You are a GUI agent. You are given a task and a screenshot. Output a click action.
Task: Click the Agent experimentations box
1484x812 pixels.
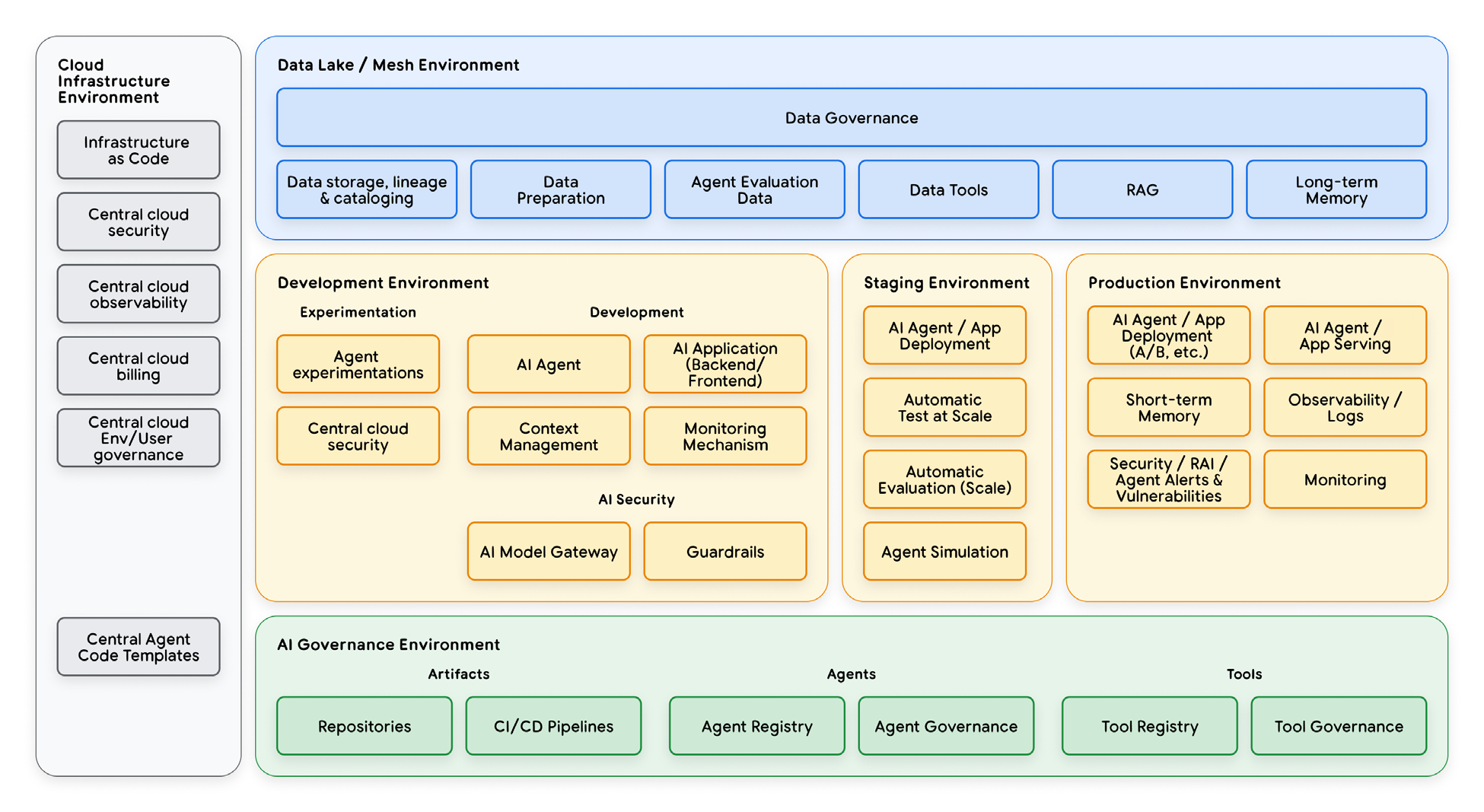click(358, 365)
